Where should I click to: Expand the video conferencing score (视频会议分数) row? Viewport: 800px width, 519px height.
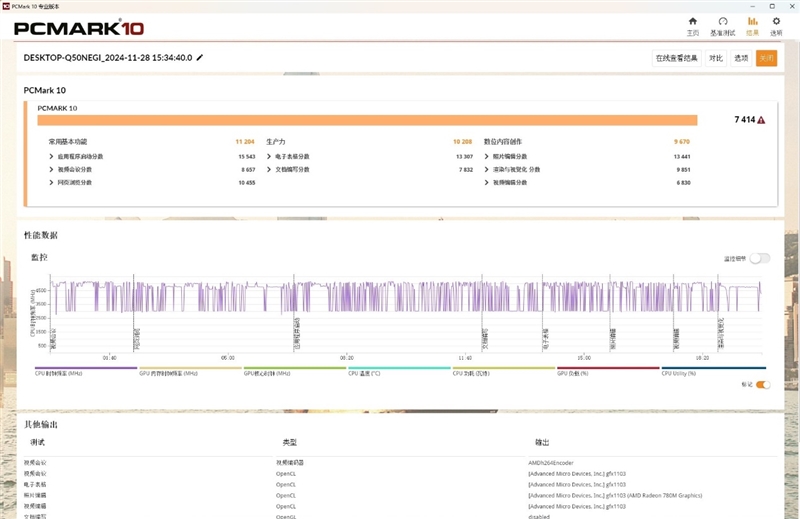pos(51,170)
